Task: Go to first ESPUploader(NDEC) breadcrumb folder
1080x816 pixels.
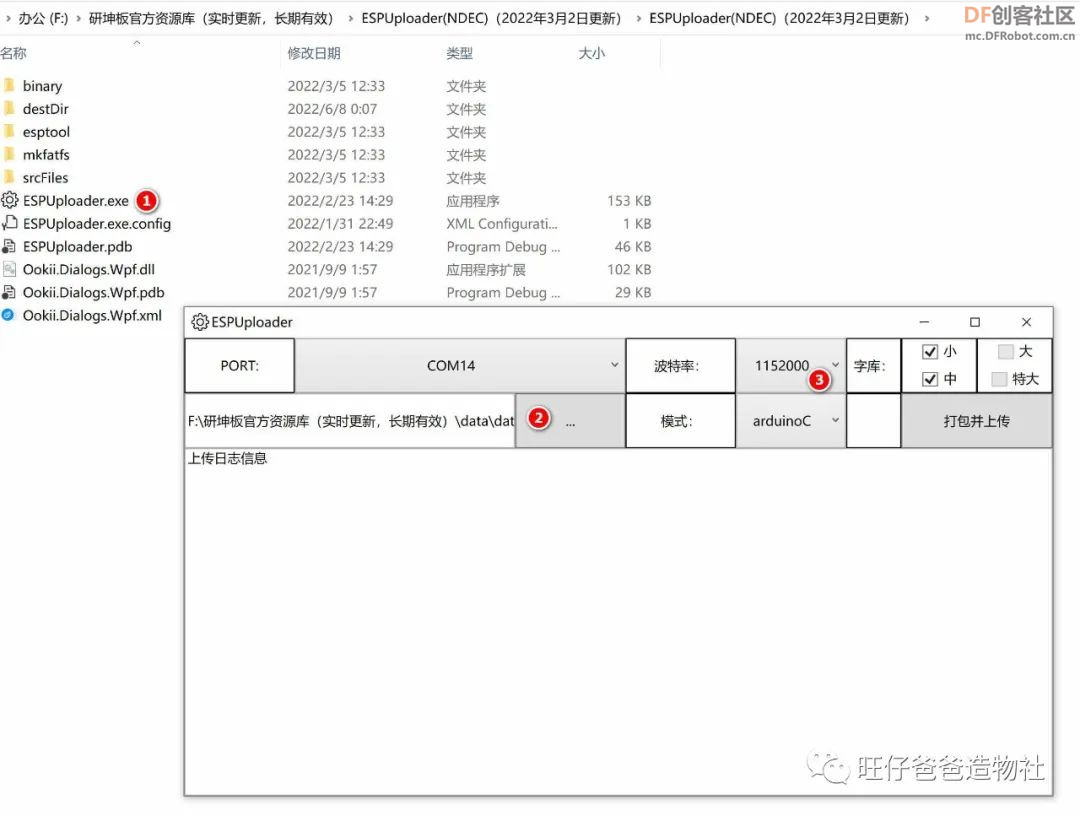Action: pos(491,18)
